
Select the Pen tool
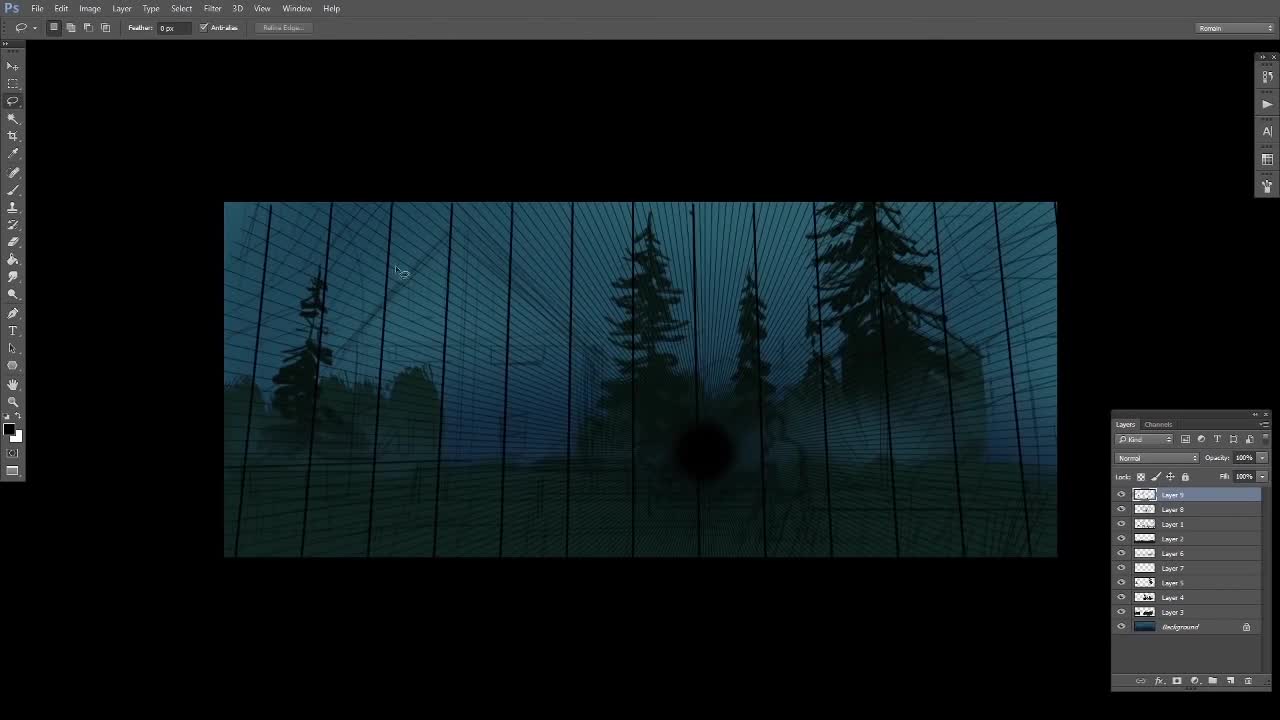pos(13,314)
